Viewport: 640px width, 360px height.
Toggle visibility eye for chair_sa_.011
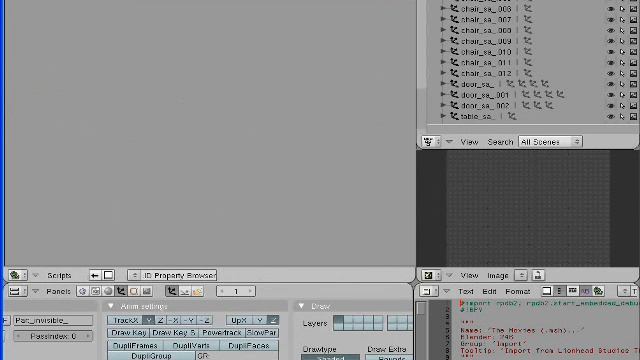click(611, 63)
